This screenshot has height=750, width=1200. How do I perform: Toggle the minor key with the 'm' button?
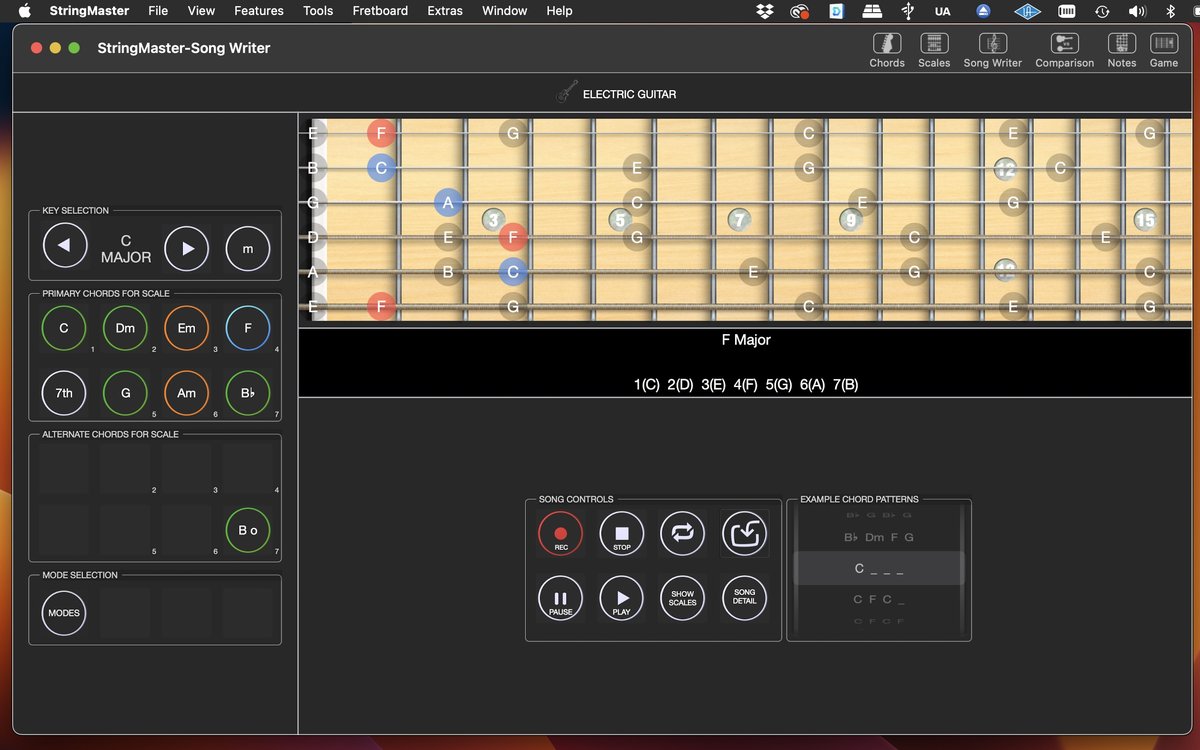[x=247, y=248]
